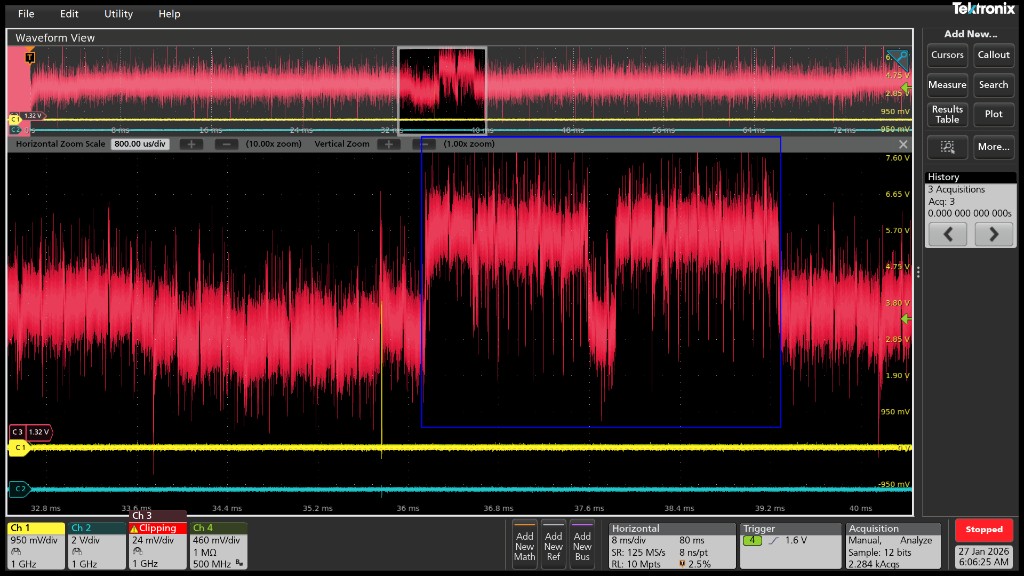The height and width of the screenshot is (576, 1024).
Task: Click the trigger level arrow in overview
Action: pos(906,87)
